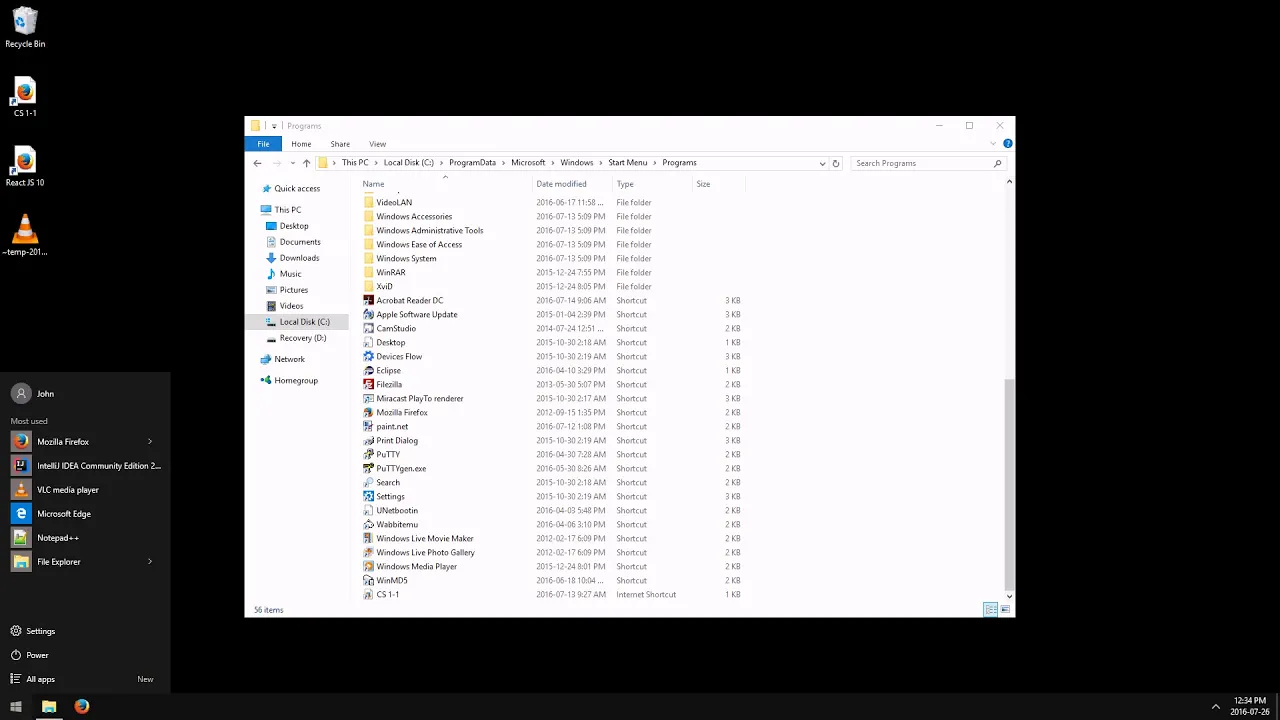This screenshot has height=720, width=1280.
Task: Select Network in navigation pane
Action: pos(289,359)
